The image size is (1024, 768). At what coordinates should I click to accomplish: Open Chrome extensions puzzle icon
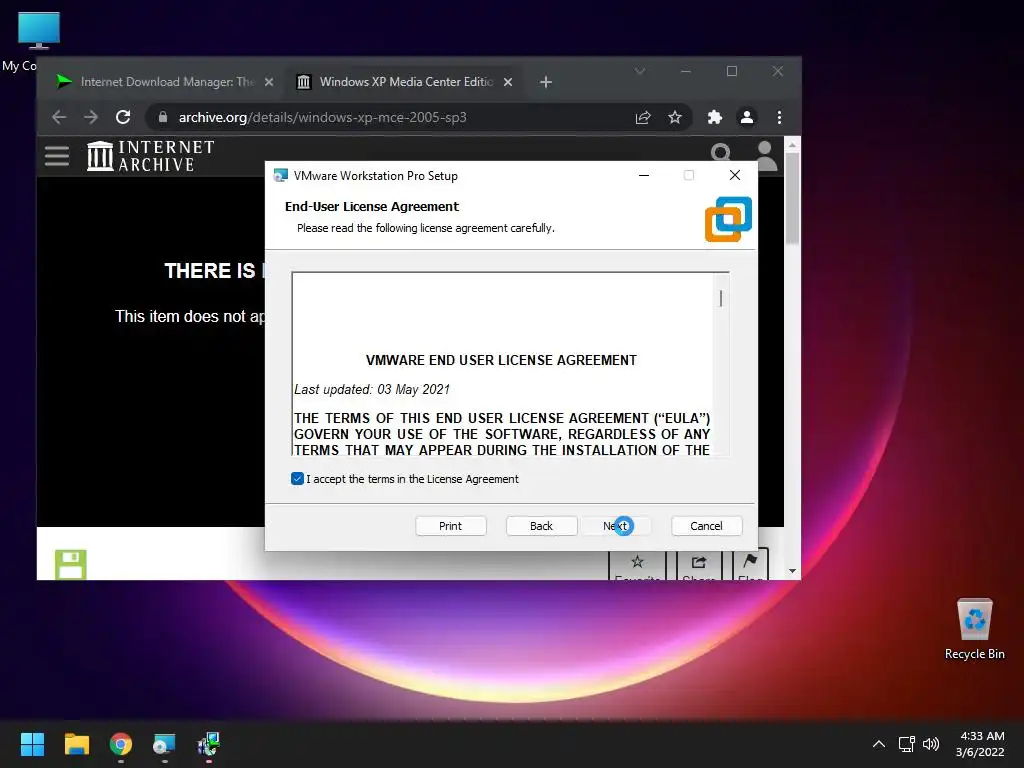click(714, 117)
